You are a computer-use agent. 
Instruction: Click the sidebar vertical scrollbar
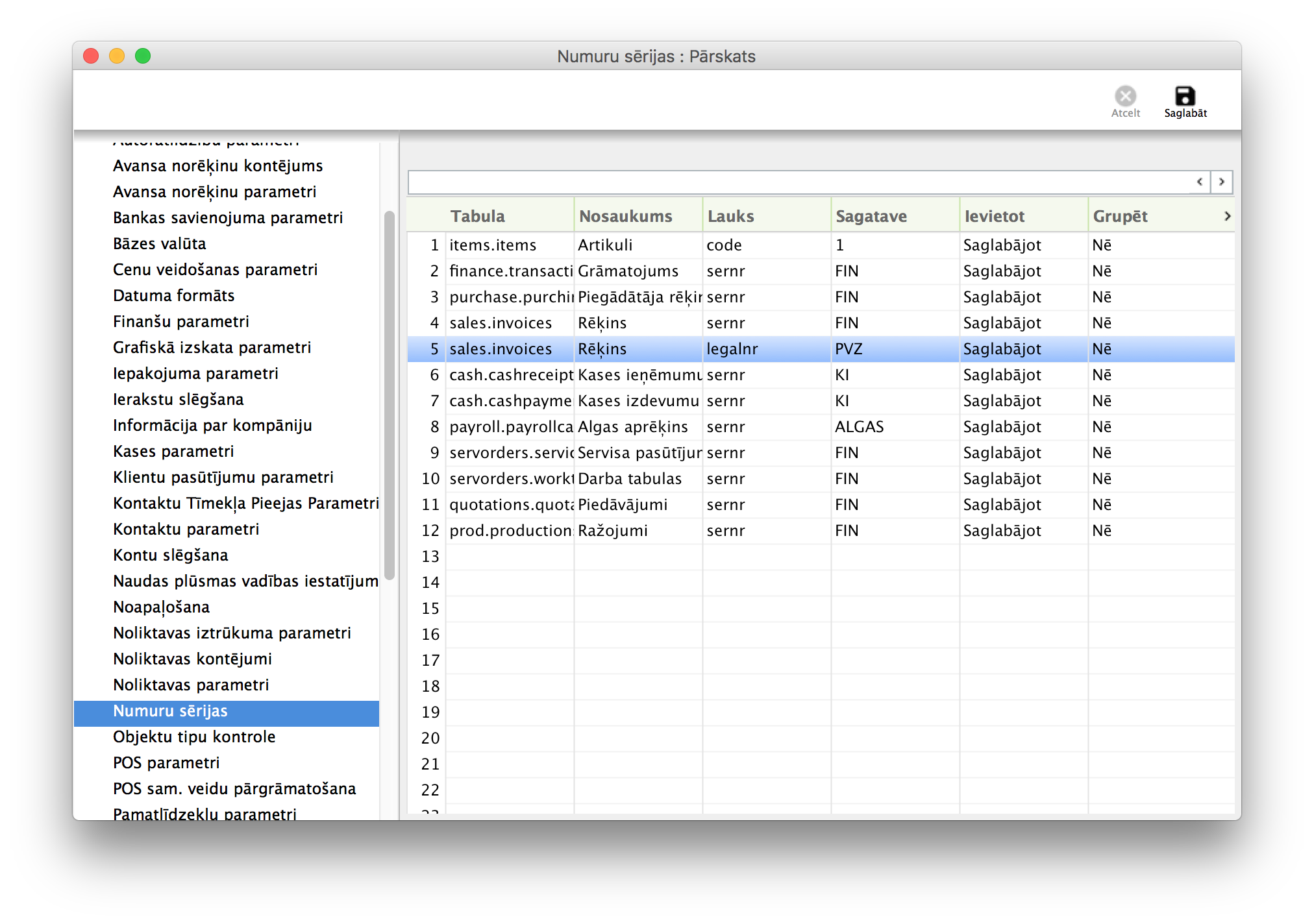pyautogui.click(x=390, y=396)
